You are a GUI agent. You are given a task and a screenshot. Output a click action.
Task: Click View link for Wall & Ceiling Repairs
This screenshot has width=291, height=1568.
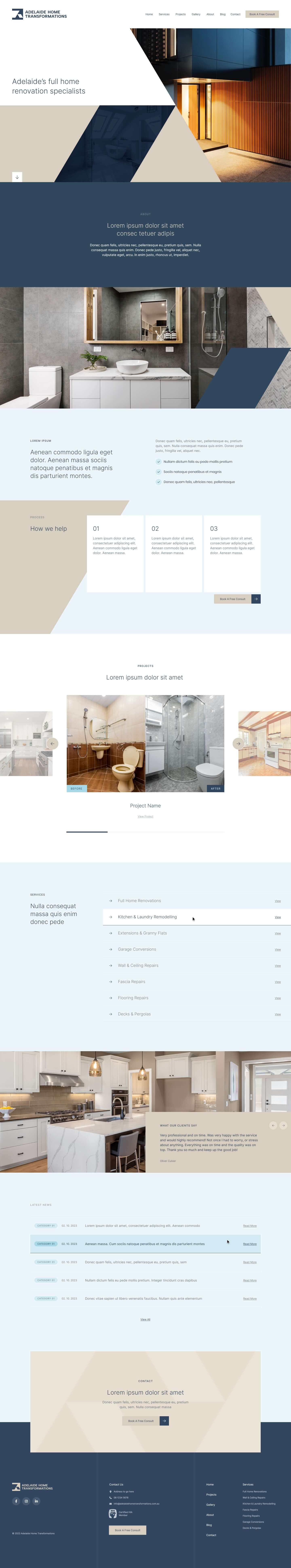point(278,966)
